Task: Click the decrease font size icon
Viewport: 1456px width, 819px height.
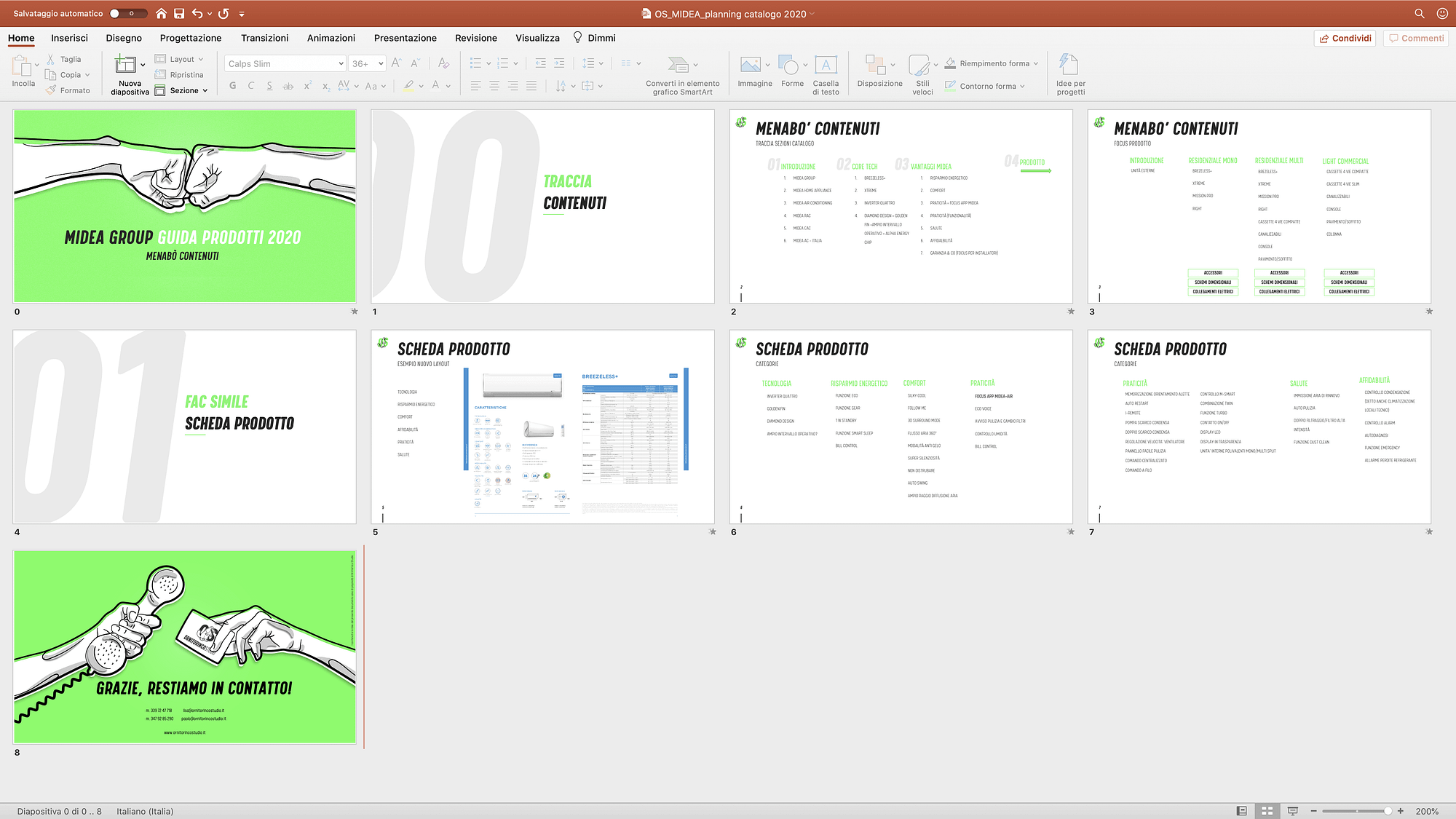Action: coord(414,63)
